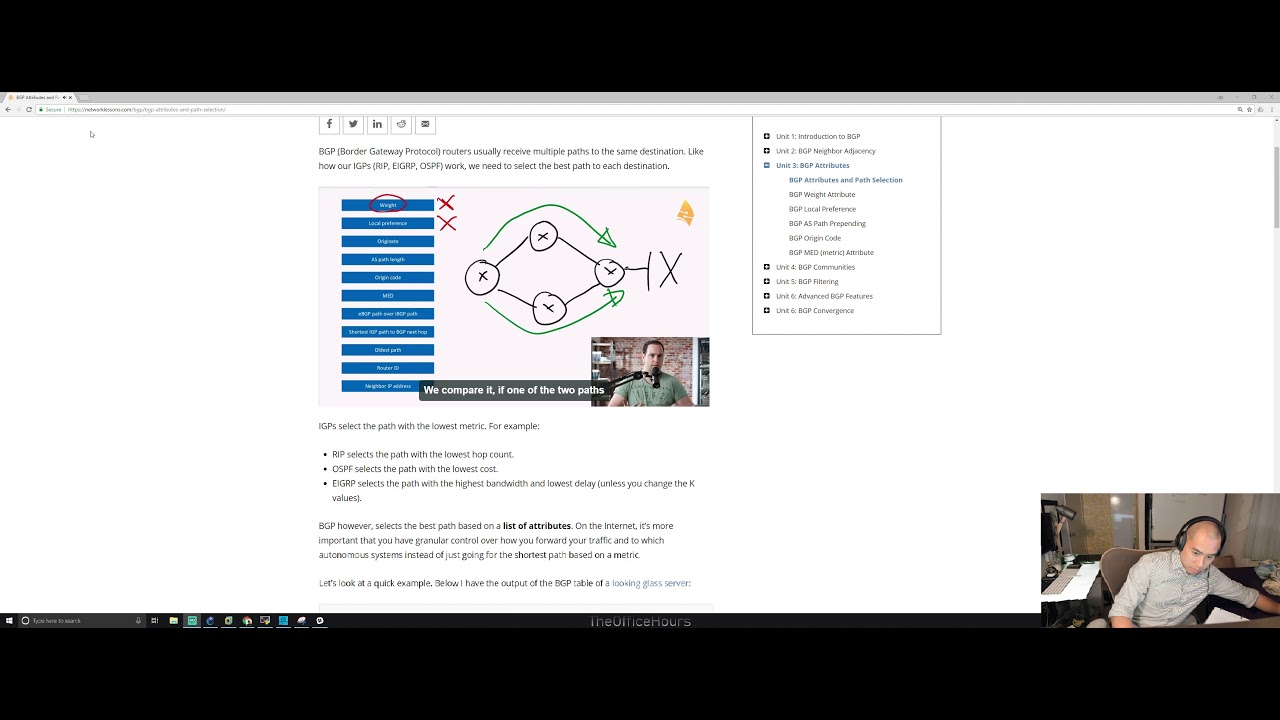Click the AS path length bar in video
Screen dimensions: 1280x720
tap(388, 259)
